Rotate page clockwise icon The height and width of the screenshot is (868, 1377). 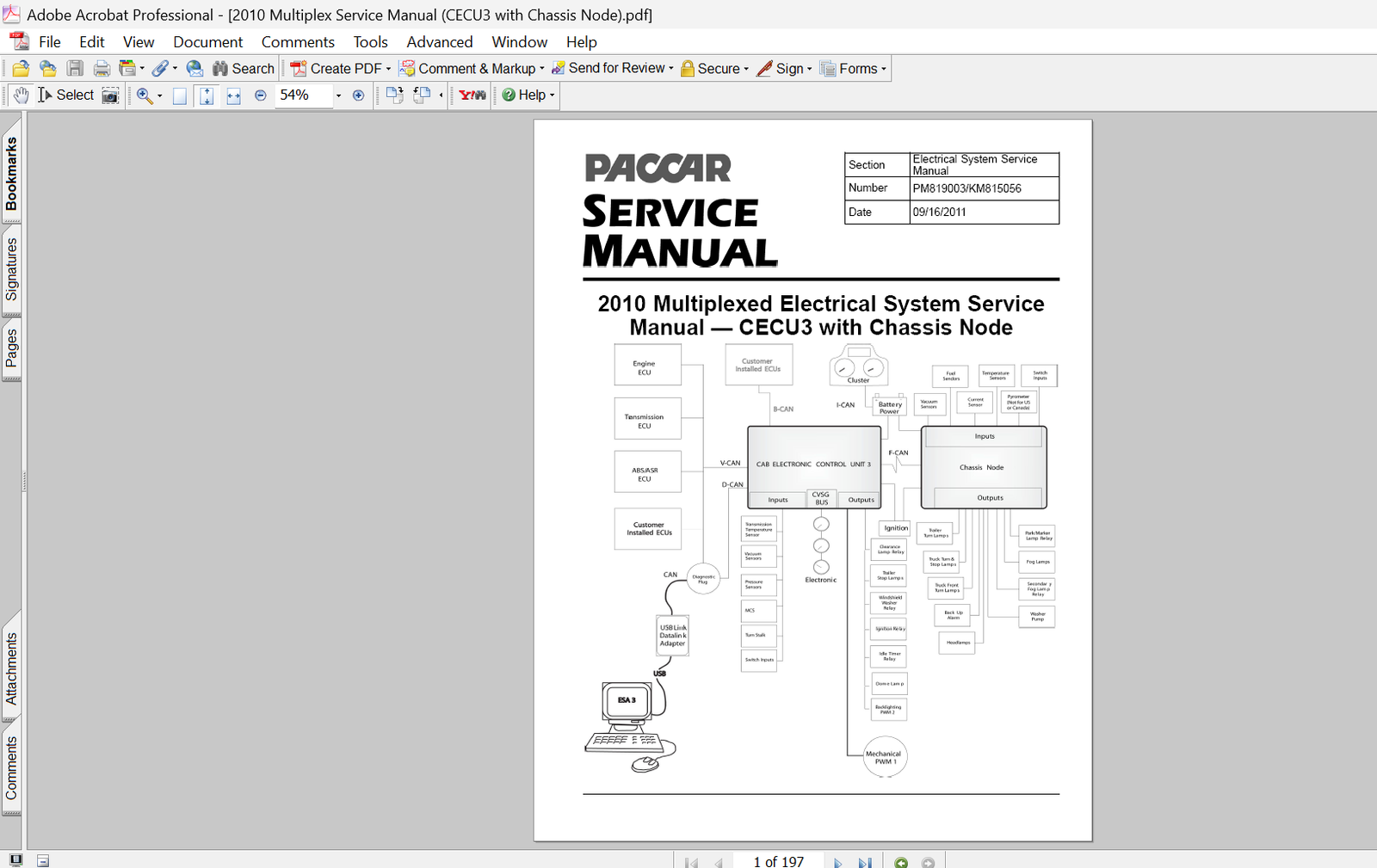[x=394, y=95]
